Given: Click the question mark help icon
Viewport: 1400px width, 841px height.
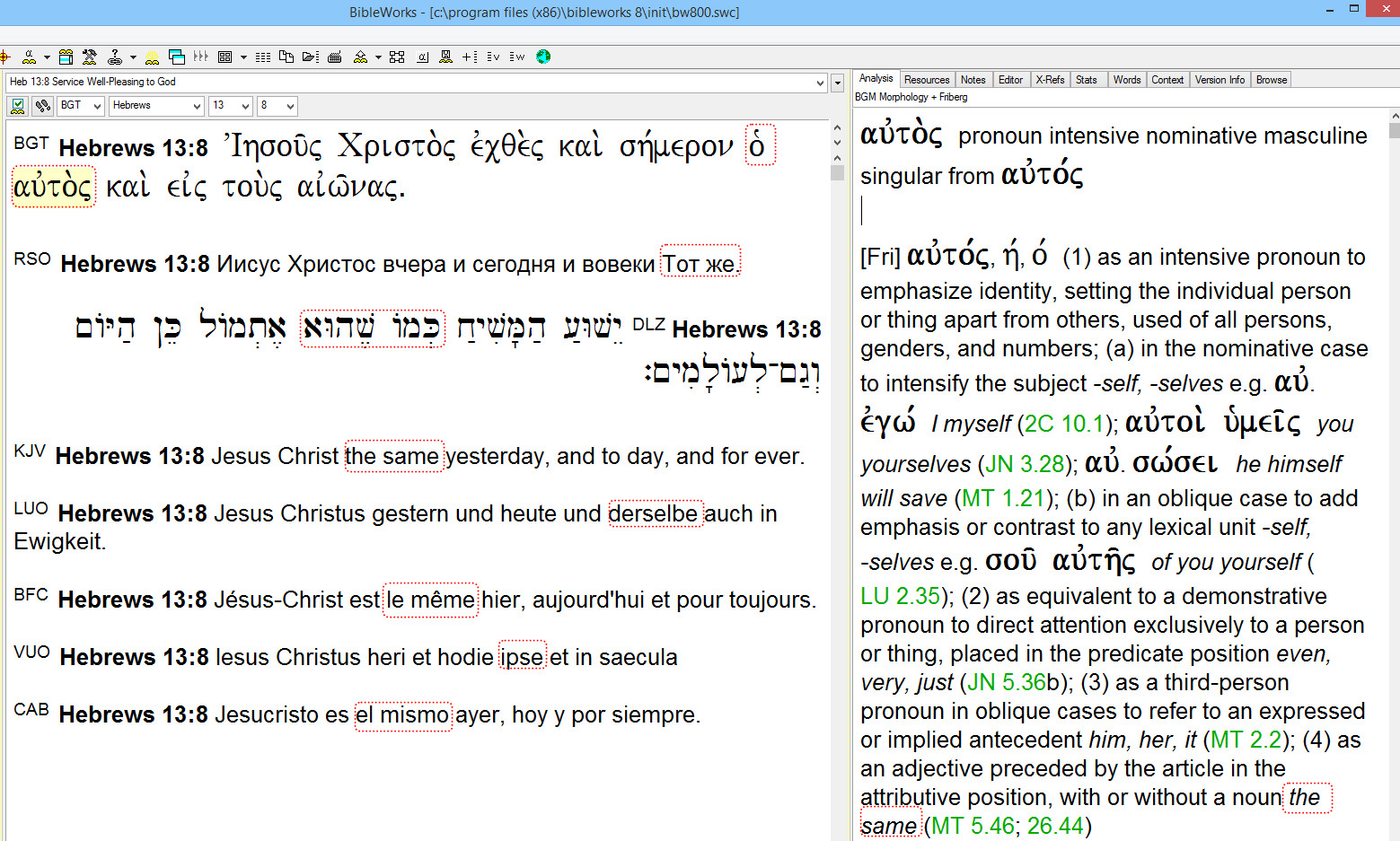Looking at the screenshot, I should (115, 57).
